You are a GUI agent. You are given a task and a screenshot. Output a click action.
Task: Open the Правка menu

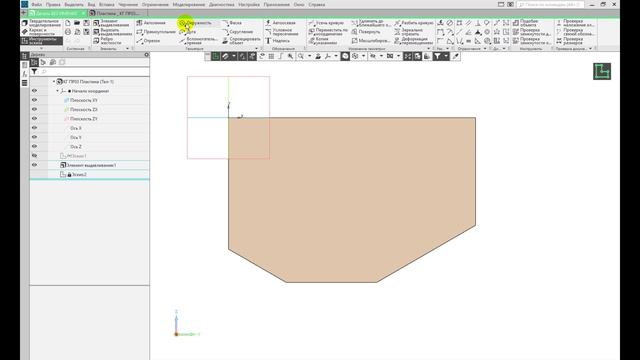click(53, 4)
